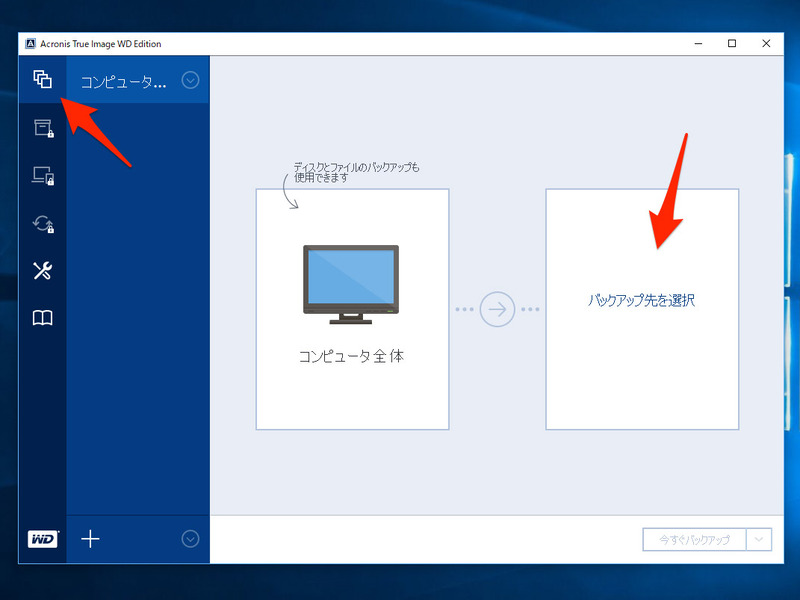Image resolution: width=800 pixels, height=600 pixels.
Task: Expand the dropdown beside the add-backup plus
Action: (190, 539)
